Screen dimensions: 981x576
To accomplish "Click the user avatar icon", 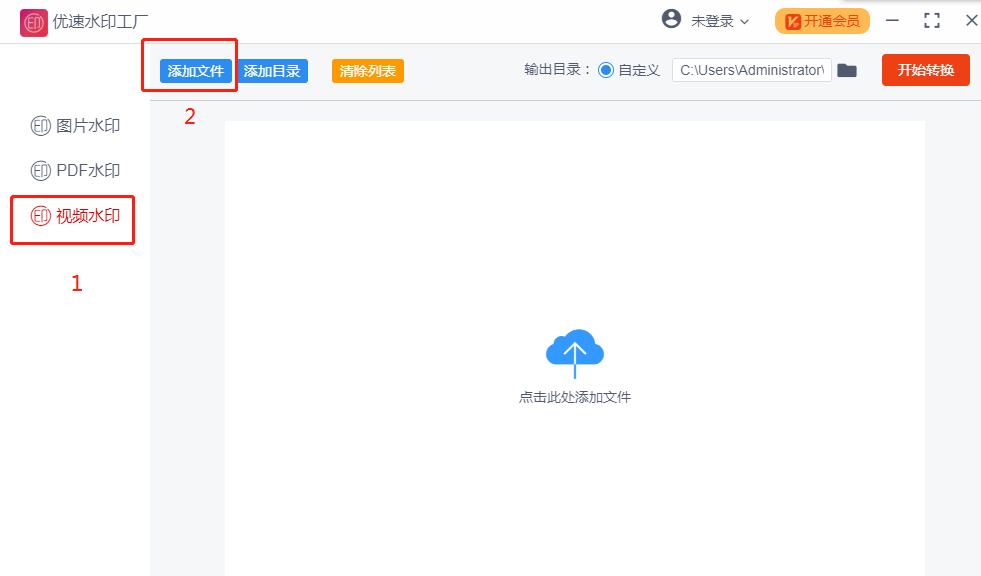I will coord(671,20).
